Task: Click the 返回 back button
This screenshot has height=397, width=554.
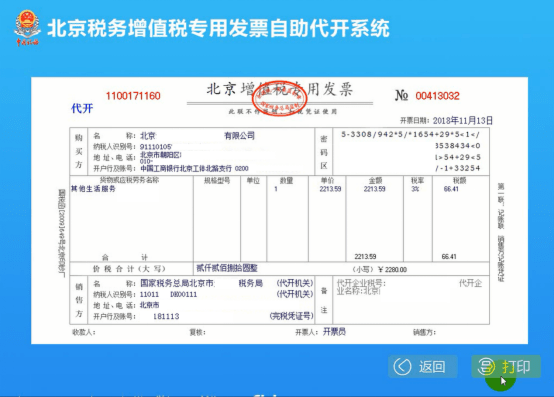Action: click(423, 367)
